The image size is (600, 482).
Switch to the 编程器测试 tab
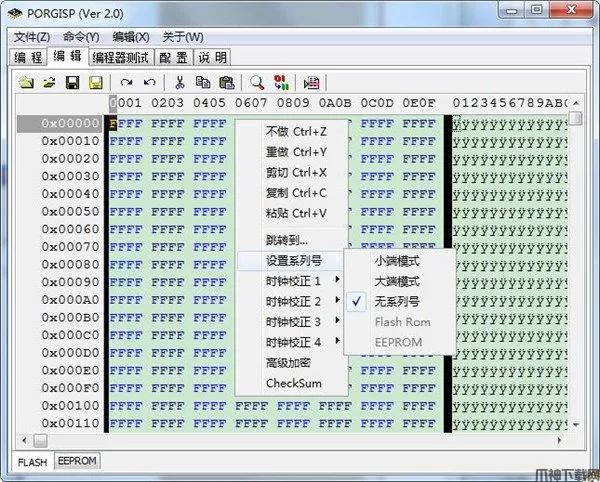click(121, 57)
